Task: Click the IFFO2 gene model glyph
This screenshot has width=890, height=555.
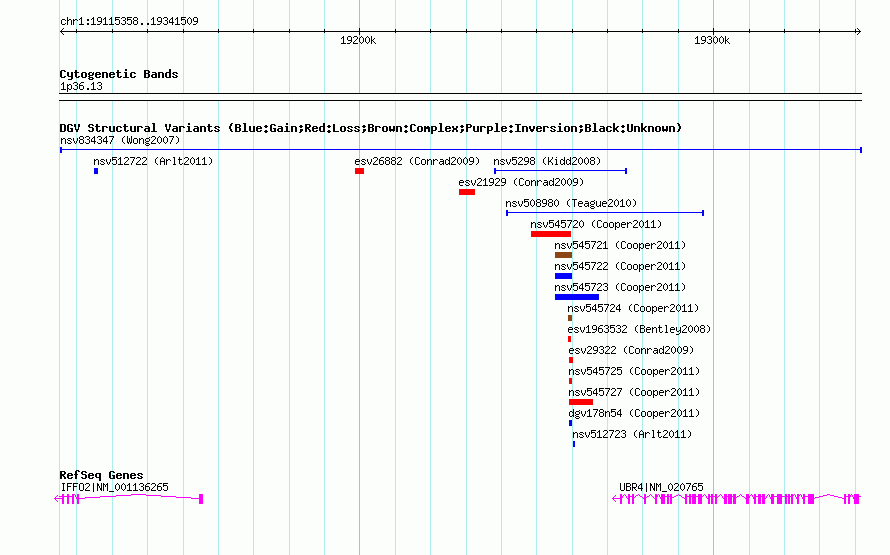Action: [x=128, y=498]
